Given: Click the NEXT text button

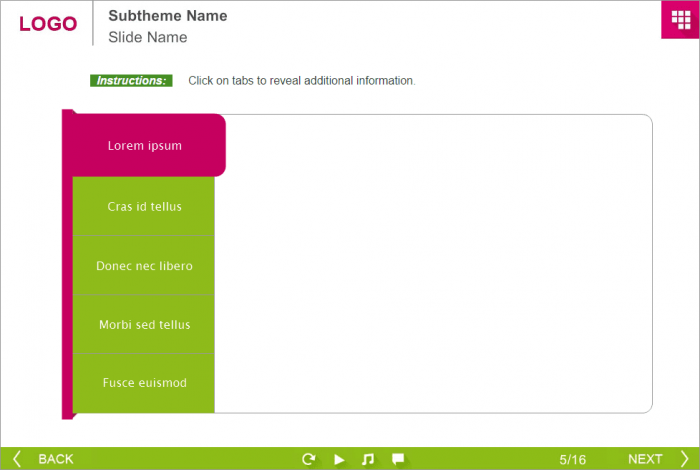Looking at the screenshot, I should point(645,459).
